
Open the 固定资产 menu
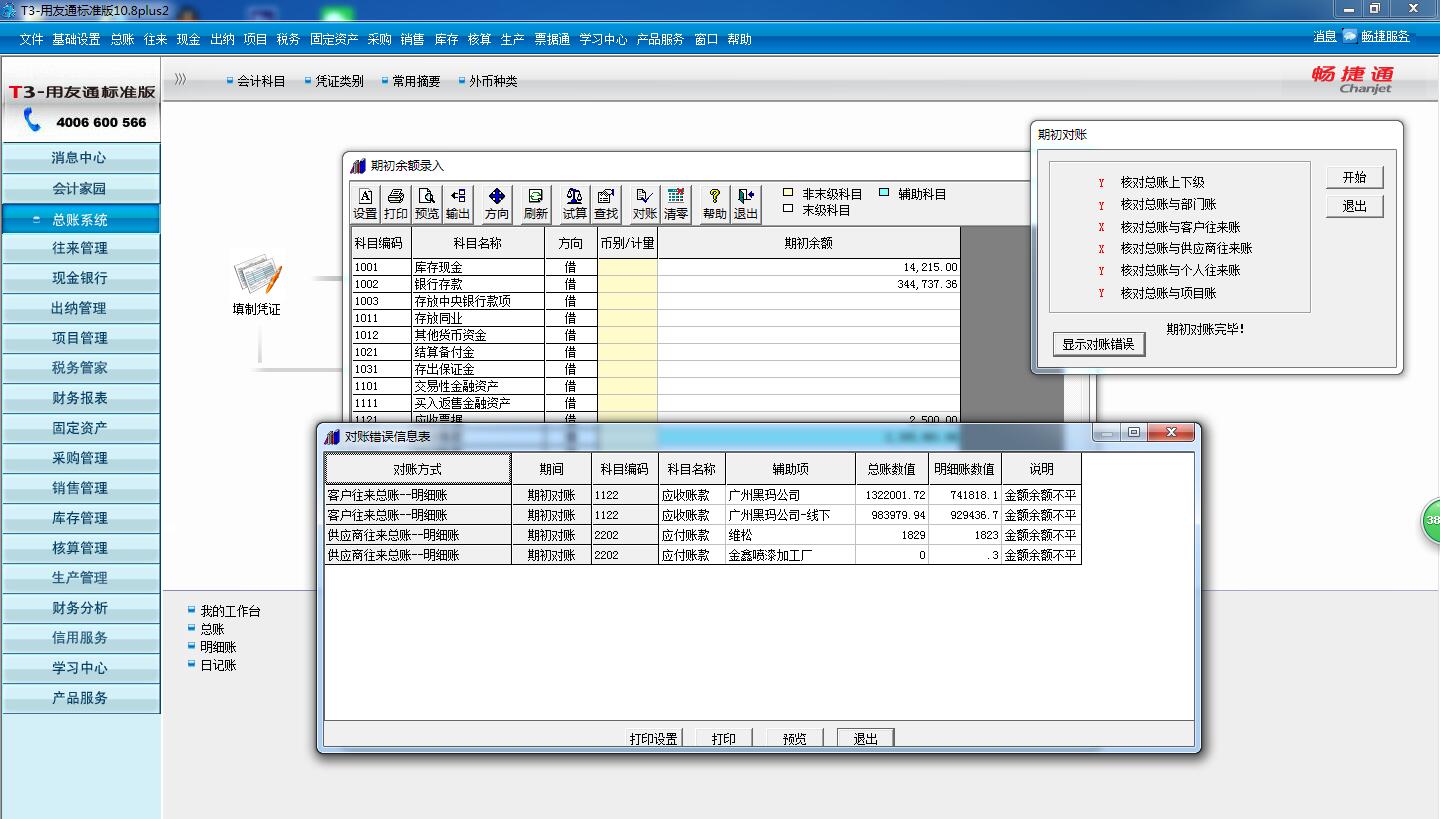334,39
